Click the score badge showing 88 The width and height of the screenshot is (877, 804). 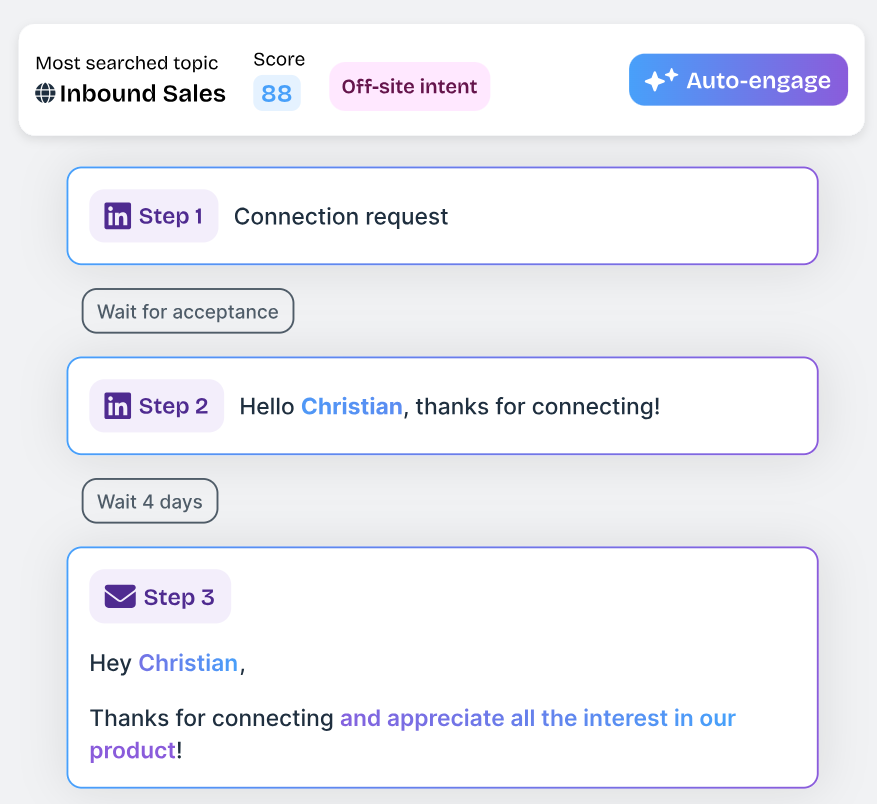coord(277,93)
